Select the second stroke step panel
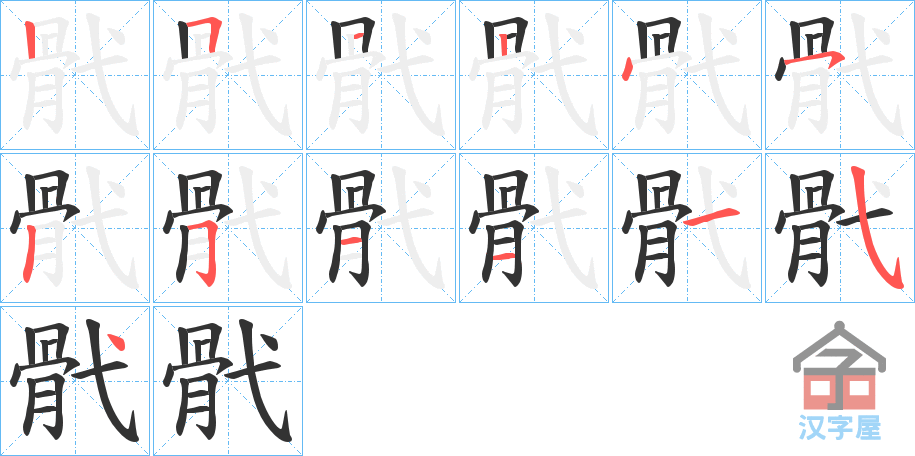Viewport: 915px width, 456px height. (x=228, y=75)
